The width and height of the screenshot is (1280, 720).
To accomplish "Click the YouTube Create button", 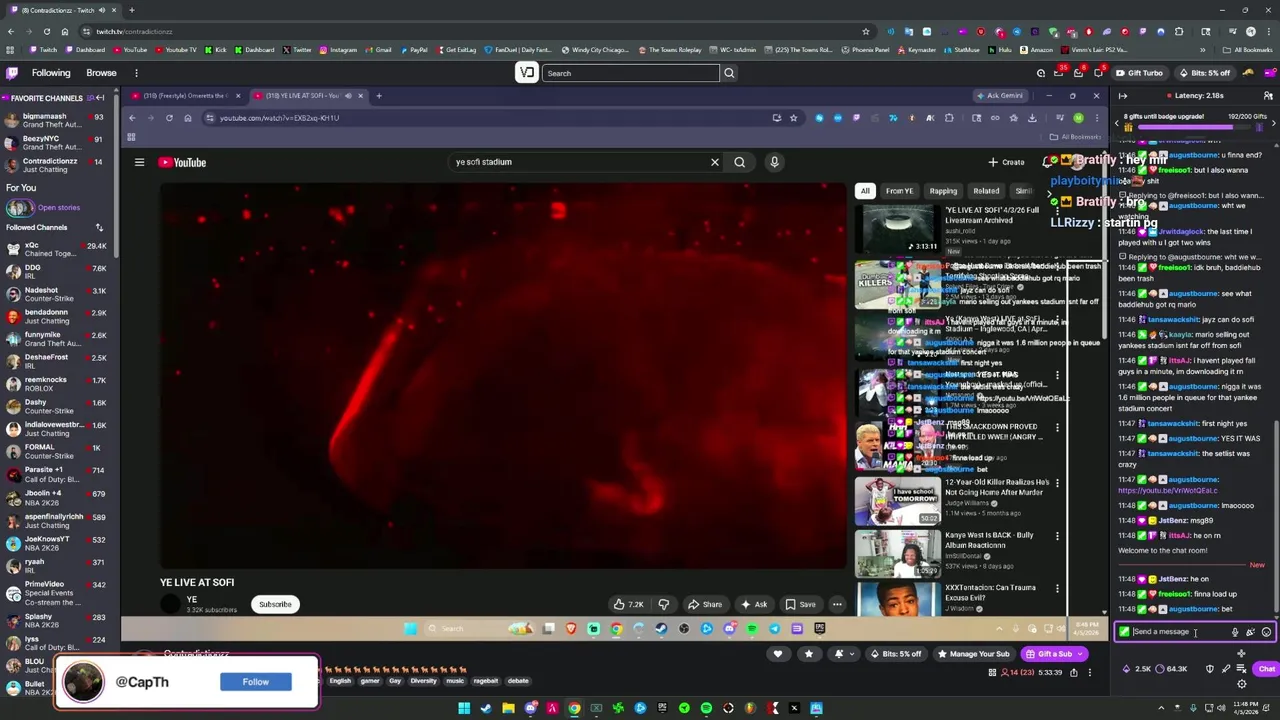I will click(1007, 162).
